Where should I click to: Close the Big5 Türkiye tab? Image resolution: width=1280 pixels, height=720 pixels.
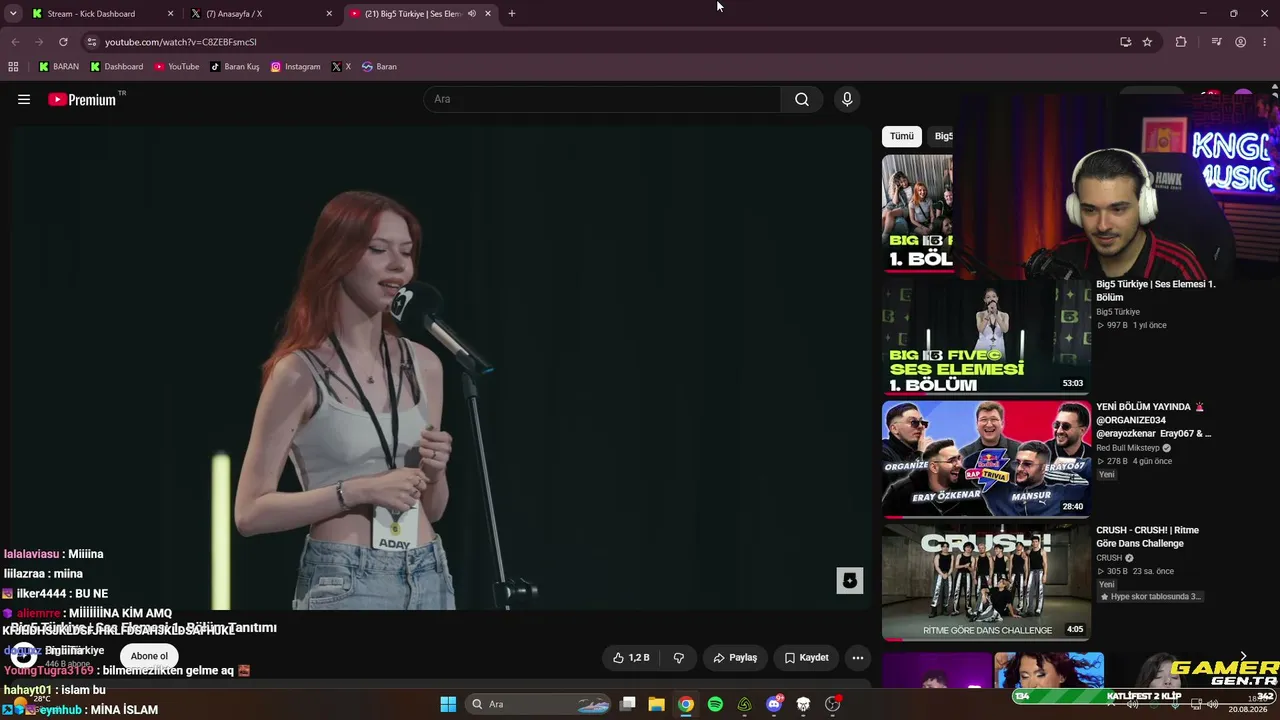[488, 14]
